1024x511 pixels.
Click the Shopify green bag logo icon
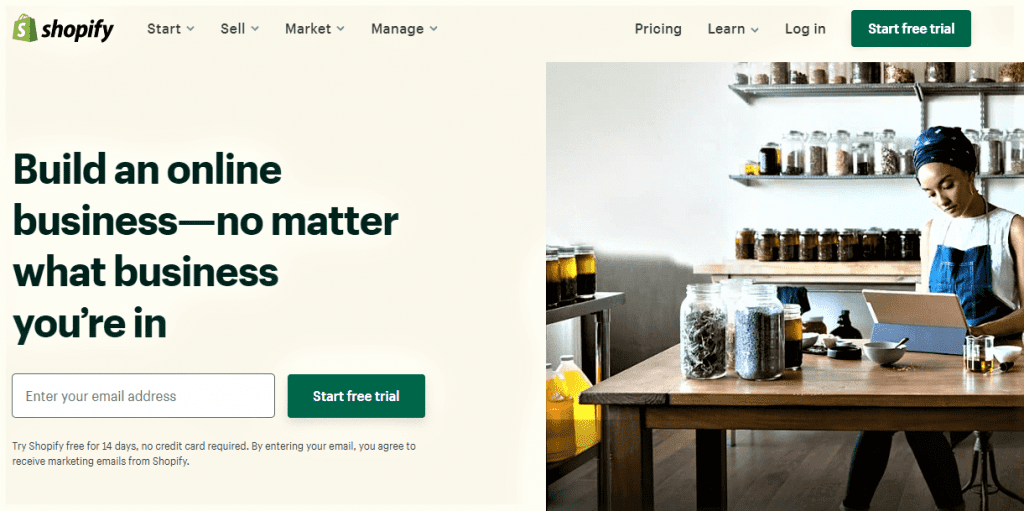click(x=25, y=28)
